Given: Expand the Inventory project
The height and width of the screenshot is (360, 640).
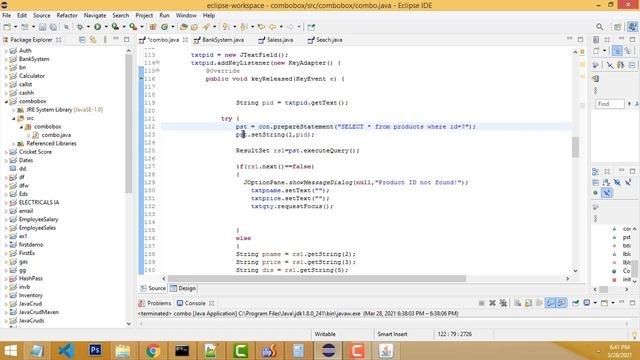Looking at the screenshot, I should pyautogui.click(x=6, y=295).
